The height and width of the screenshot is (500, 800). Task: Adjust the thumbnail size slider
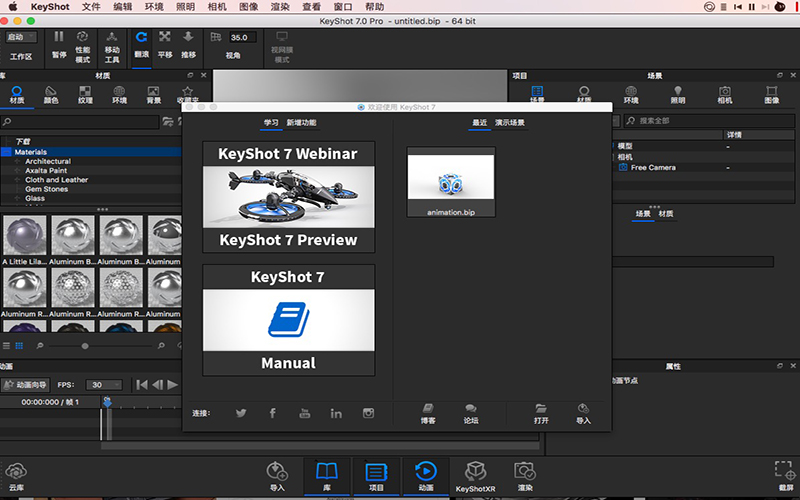85,346
